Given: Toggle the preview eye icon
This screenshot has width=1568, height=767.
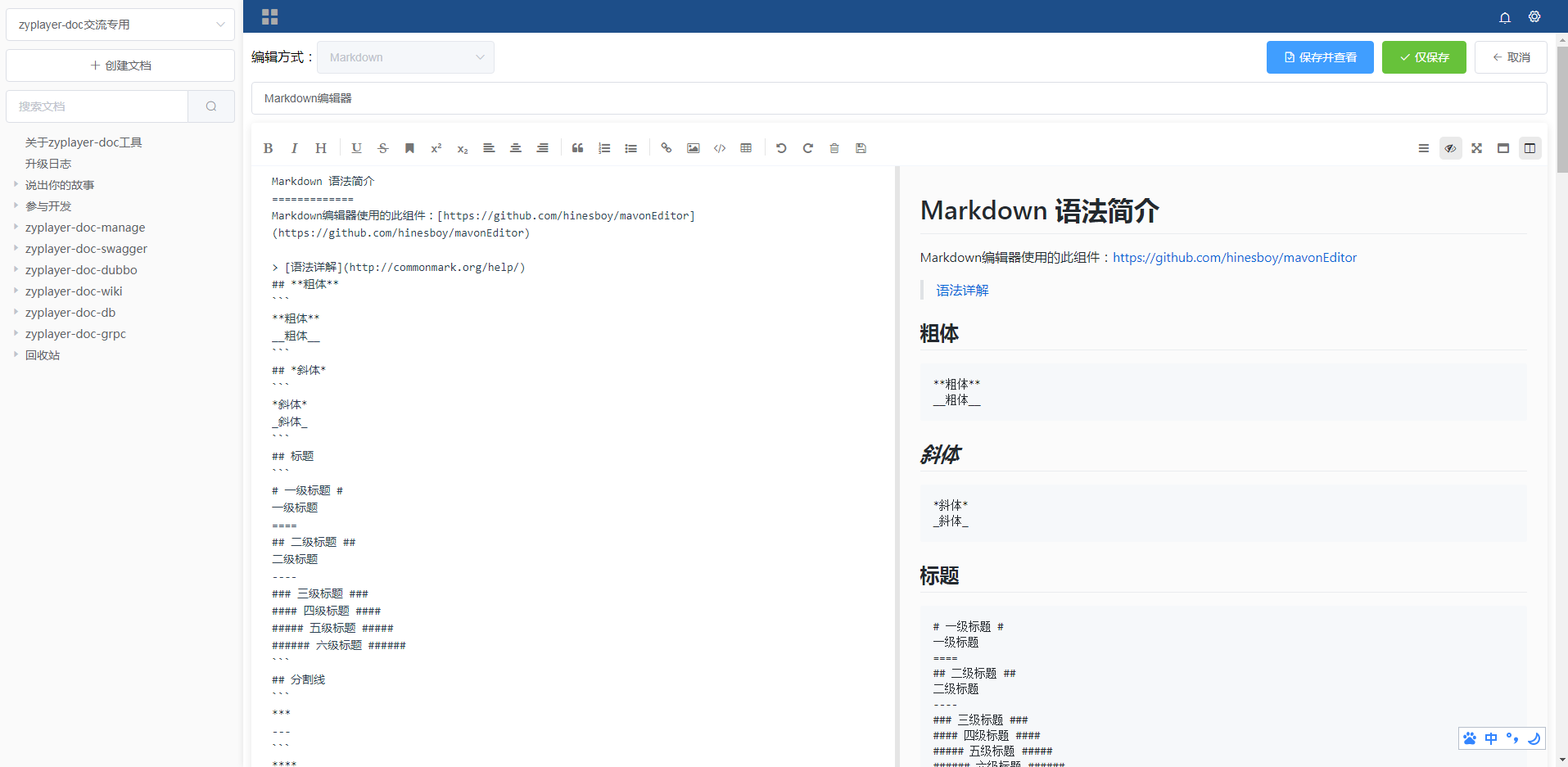Looking at the screenshot, I should pos(1450,148).
